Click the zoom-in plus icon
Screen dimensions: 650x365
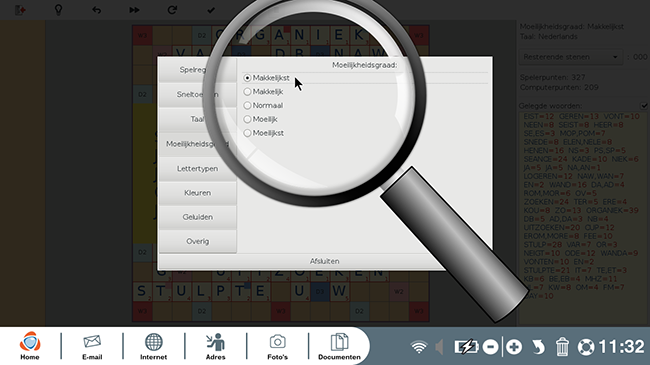click(x=514, y=347)
